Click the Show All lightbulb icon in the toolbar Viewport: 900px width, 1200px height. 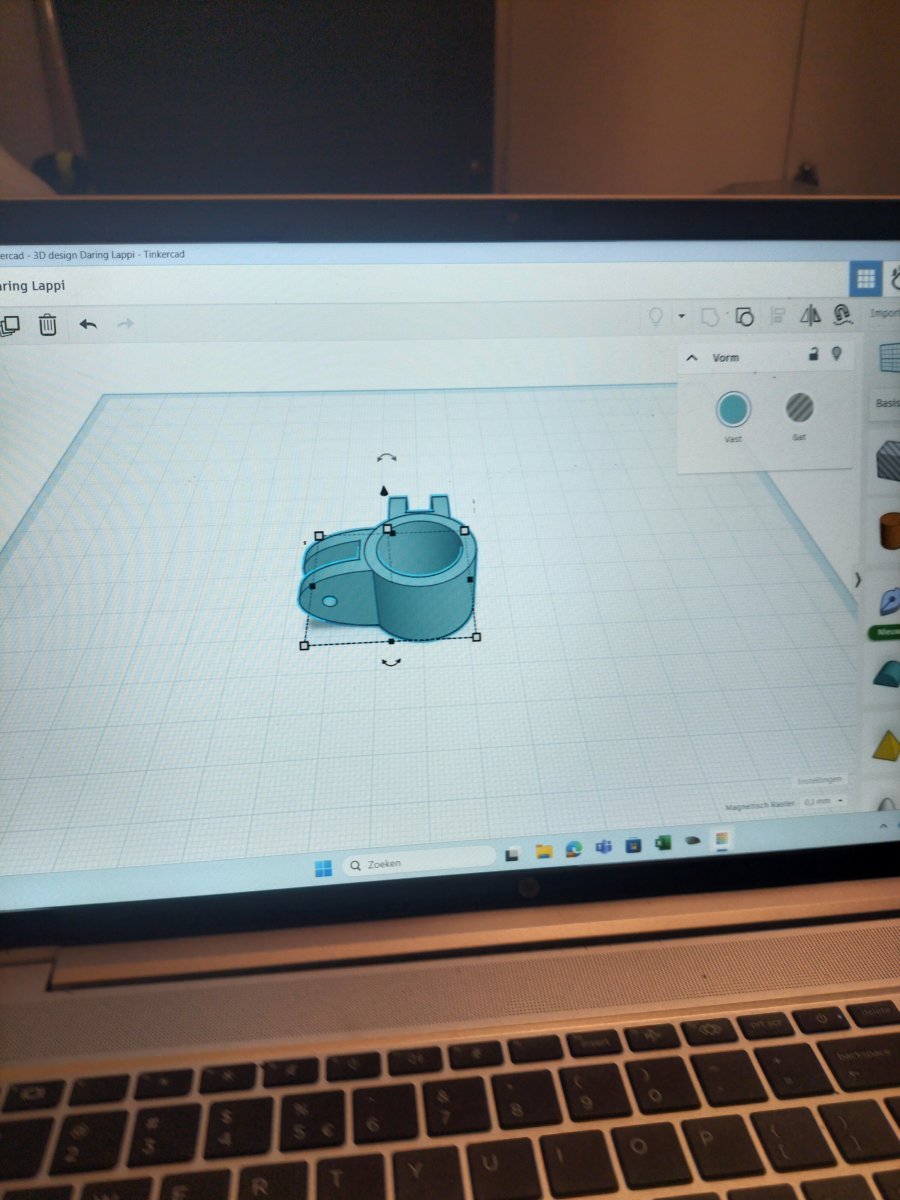tap(656, 317)
